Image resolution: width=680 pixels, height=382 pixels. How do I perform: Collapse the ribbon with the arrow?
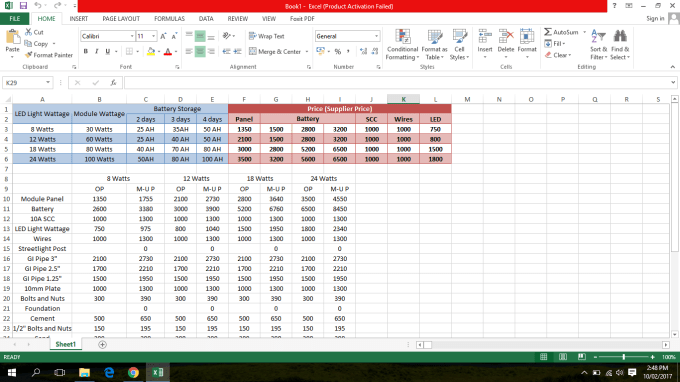(x=672, y=67)
